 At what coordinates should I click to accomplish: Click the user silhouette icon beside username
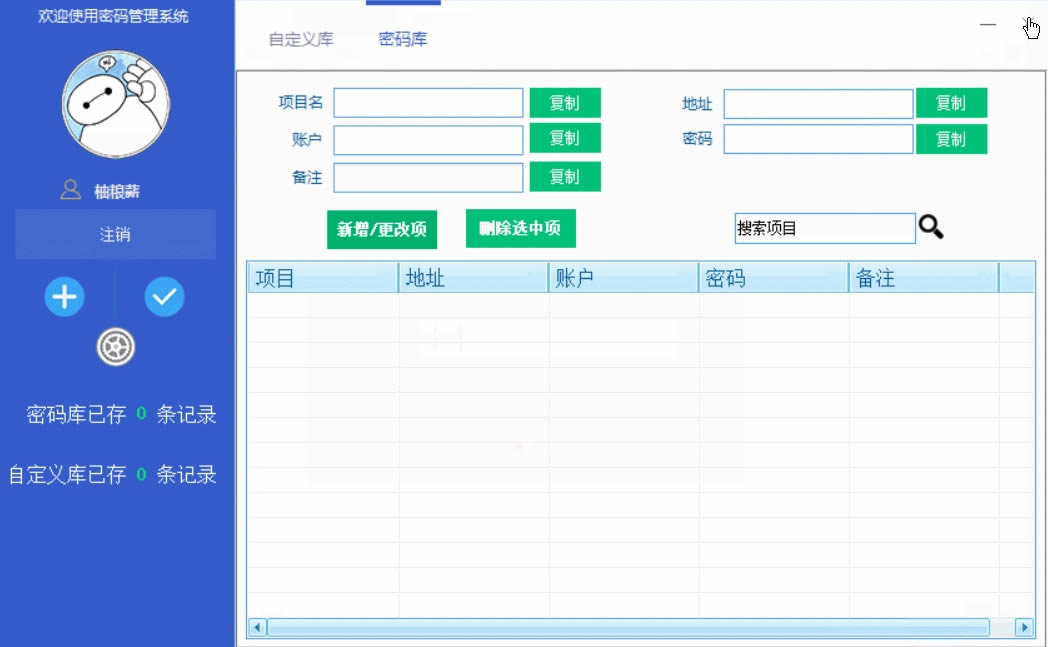[71, 190]
